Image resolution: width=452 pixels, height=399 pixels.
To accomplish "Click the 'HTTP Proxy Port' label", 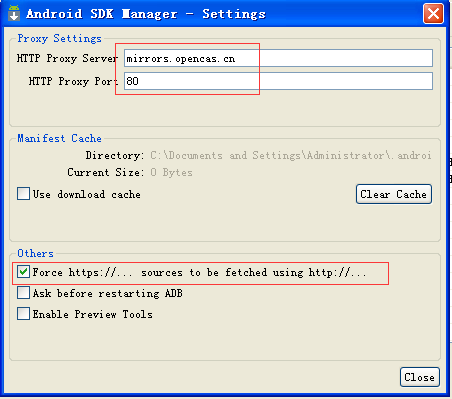I will pos(73,81).
